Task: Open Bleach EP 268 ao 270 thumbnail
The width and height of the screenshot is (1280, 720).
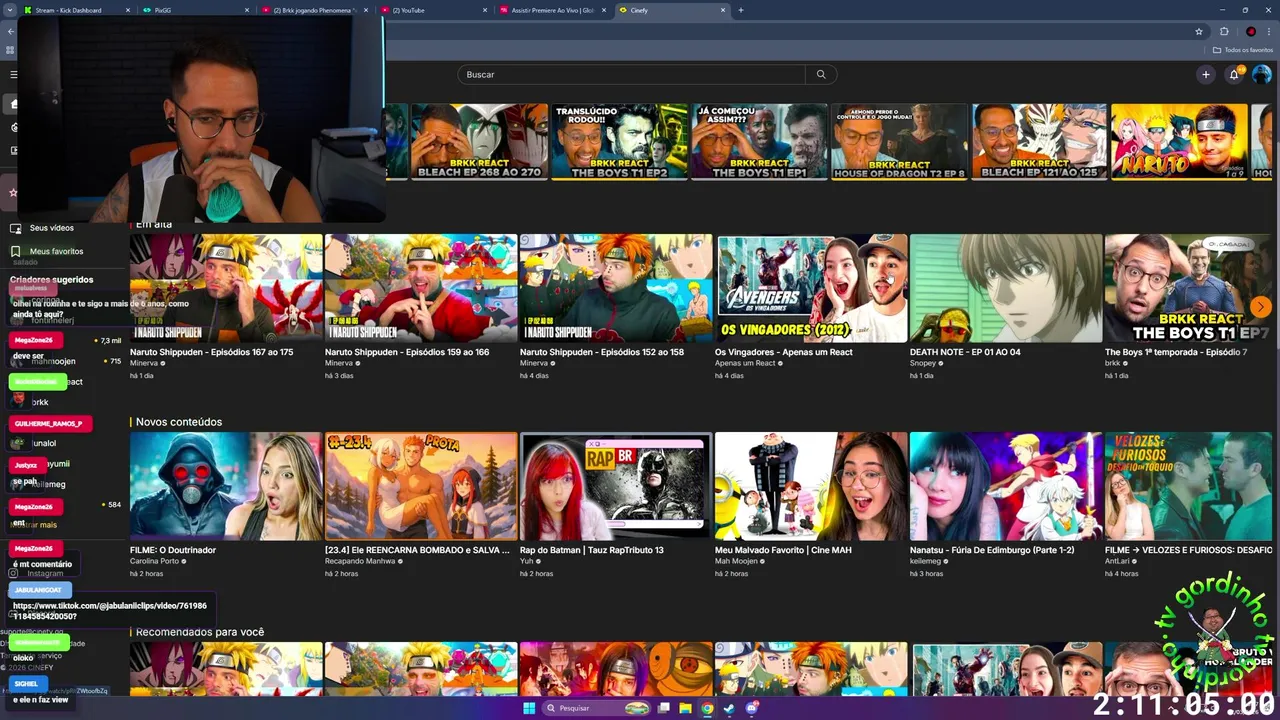Action: click(479, 141)
